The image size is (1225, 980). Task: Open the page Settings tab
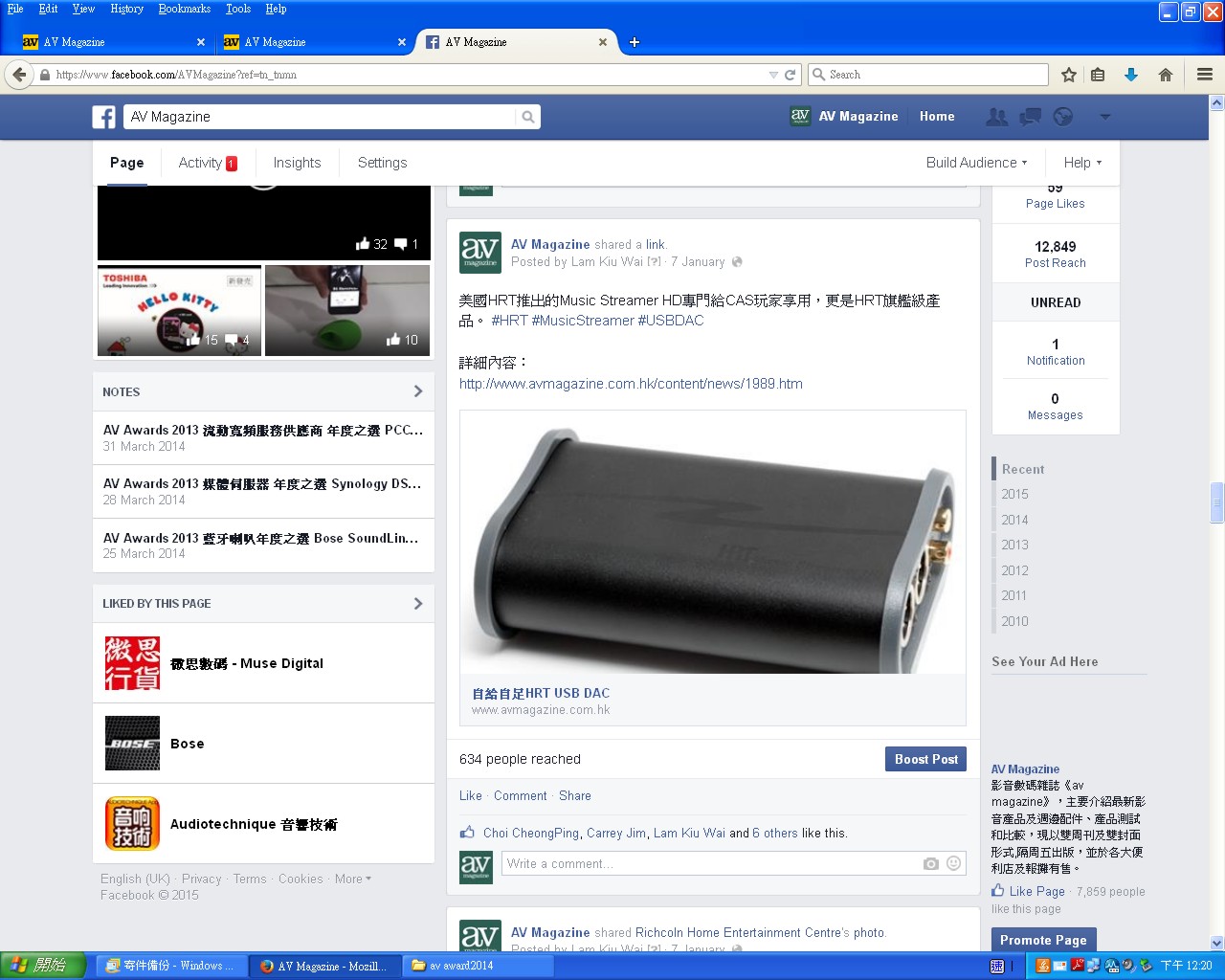pyautogui.click(x=382, y=163)
